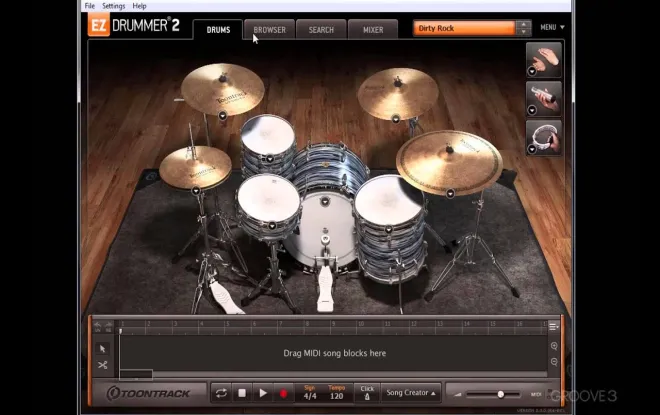Hit the hi-hat cymbal
Screen dimensions: 660x415
click(195, 167)
